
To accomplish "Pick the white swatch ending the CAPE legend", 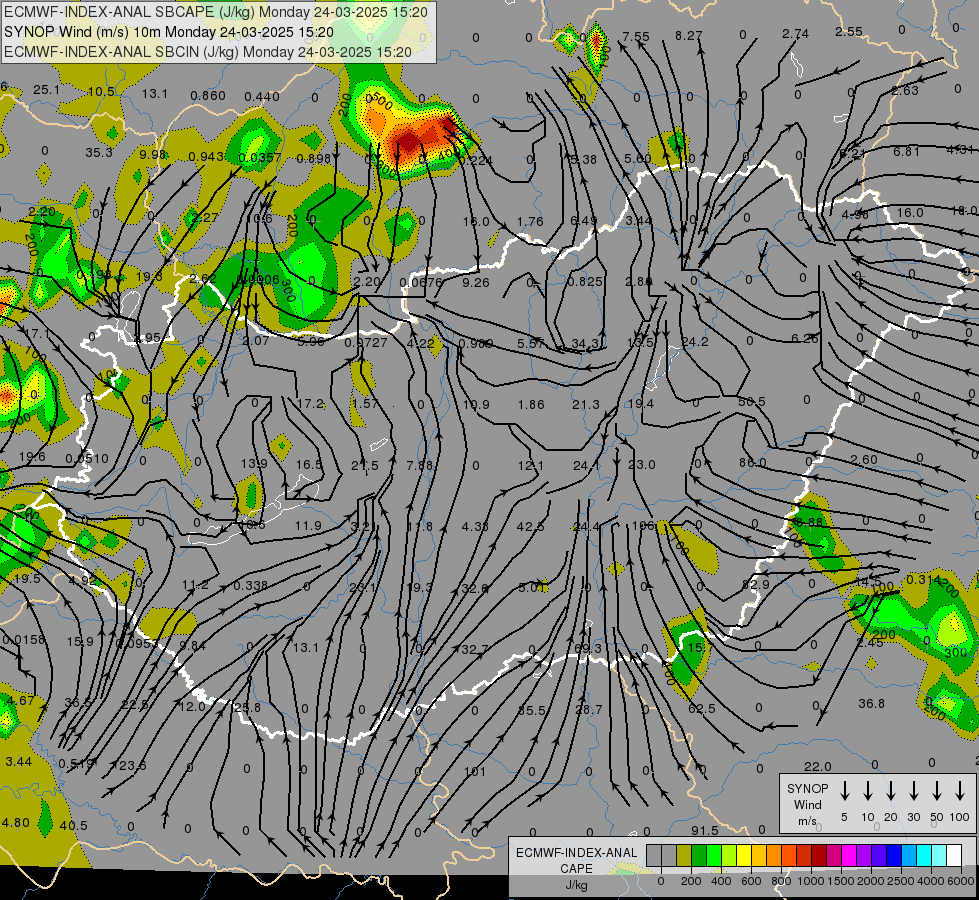I will pyautogui.click(x=954, y=856).
